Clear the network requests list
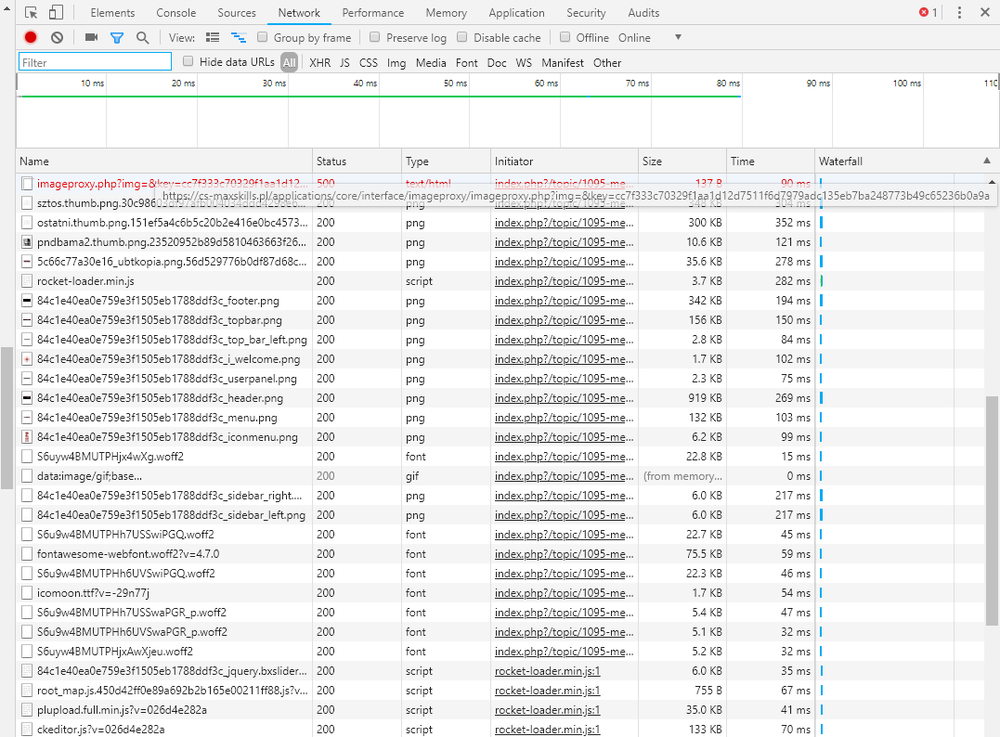The image size is (1000, 737). pos(57,36)
